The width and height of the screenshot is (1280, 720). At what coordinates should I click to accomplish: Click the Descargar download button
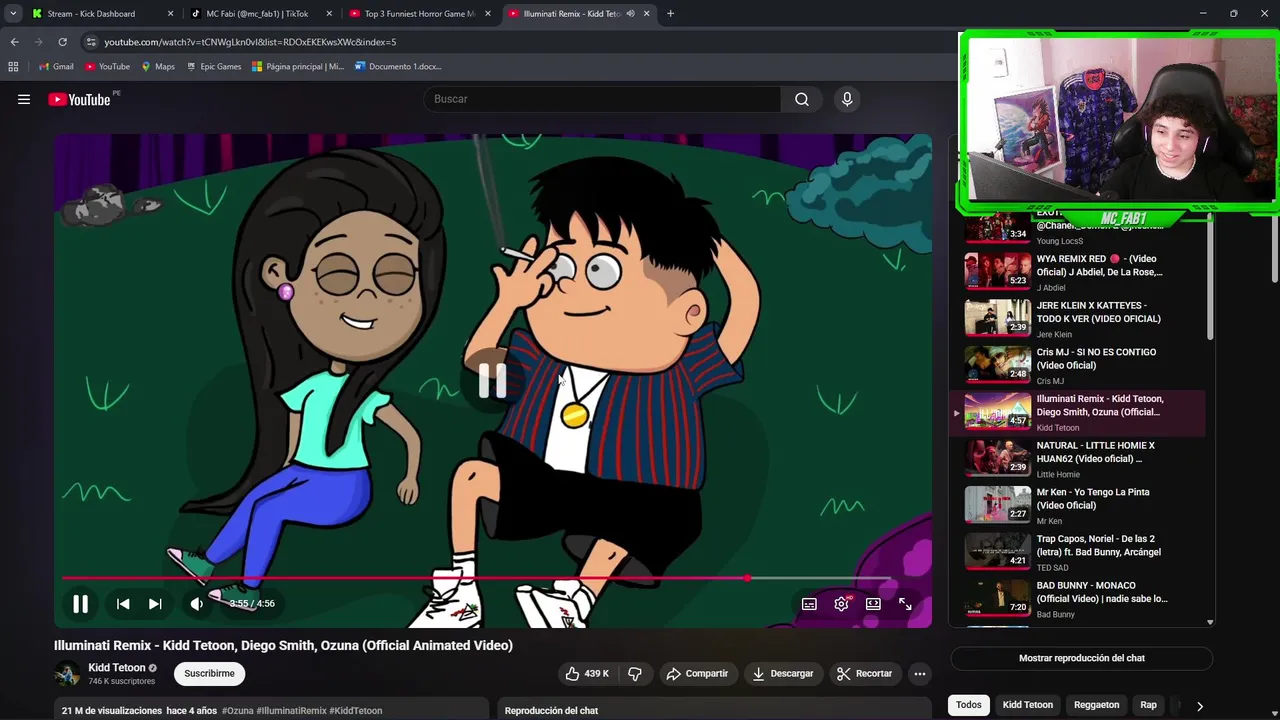pyautogui.click(x=783, y=674)
